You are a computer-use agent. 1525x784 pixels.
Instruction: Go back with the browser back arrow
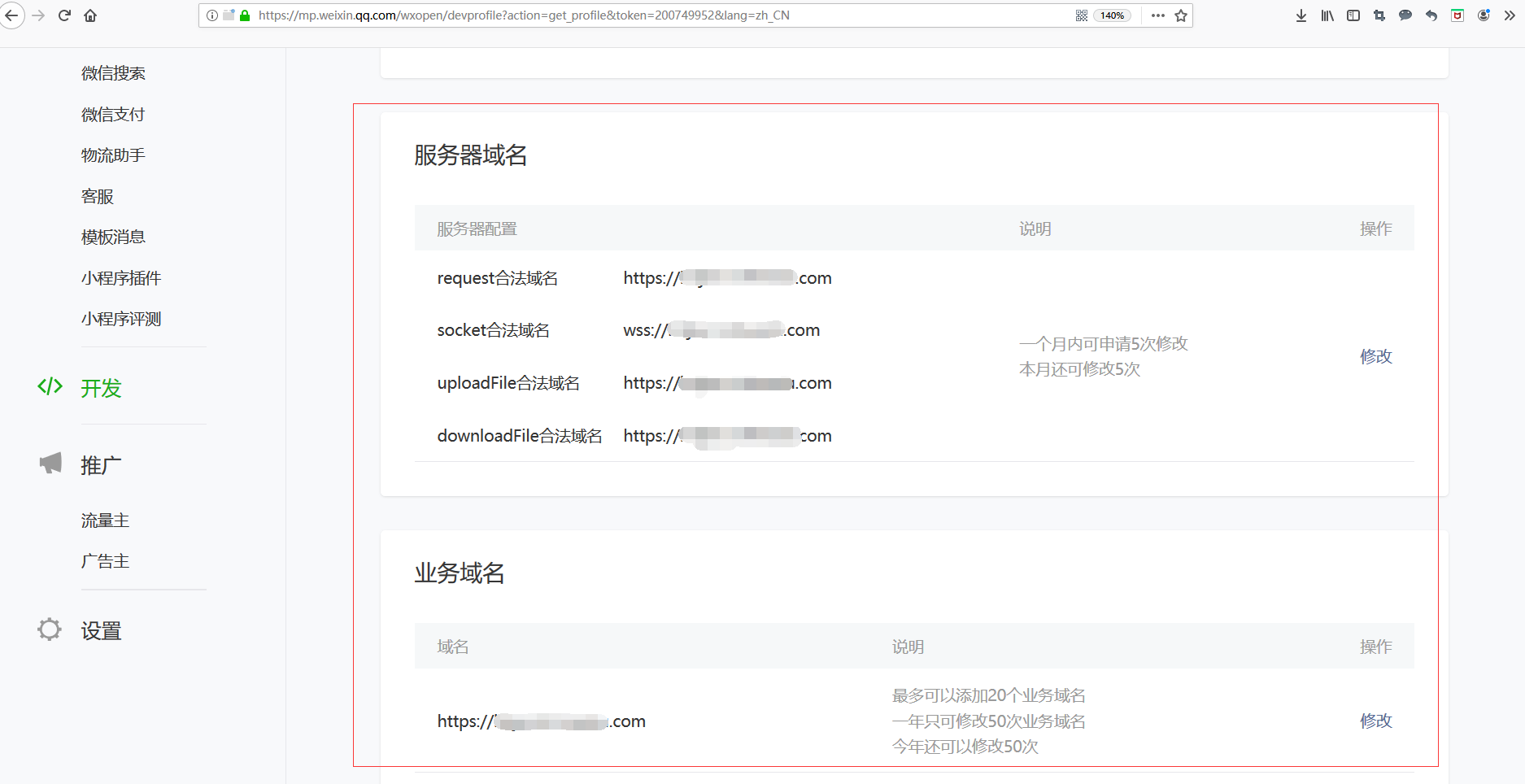11,15
